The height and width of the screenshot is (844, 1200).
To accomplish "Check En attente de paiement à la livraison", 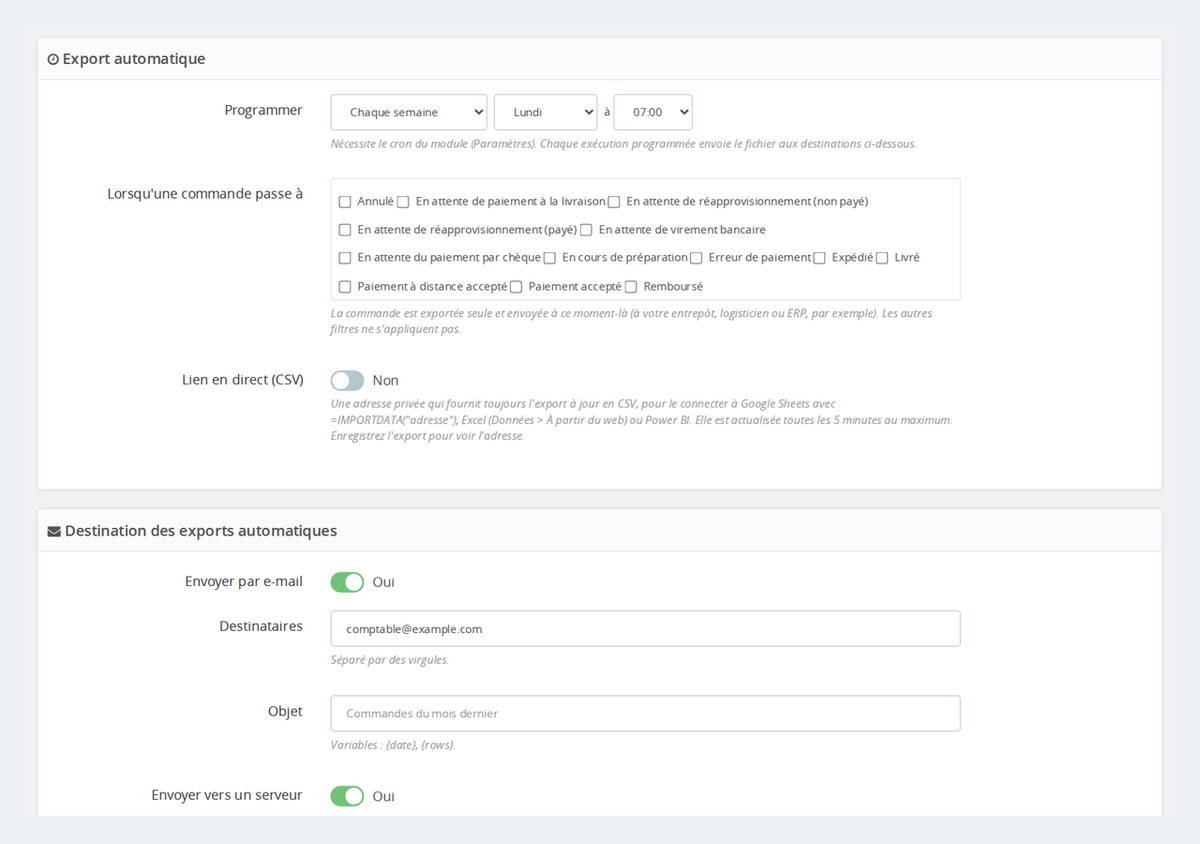I will [403, 202].
